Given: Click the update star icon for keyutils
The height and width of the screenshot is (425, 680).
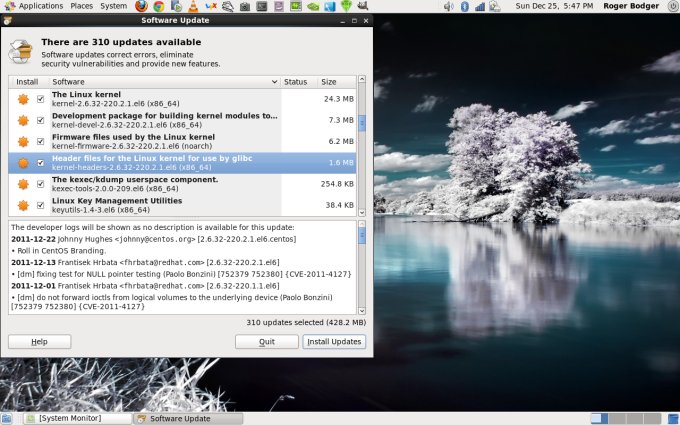Looking at the screenshot, I should point(23,205).
